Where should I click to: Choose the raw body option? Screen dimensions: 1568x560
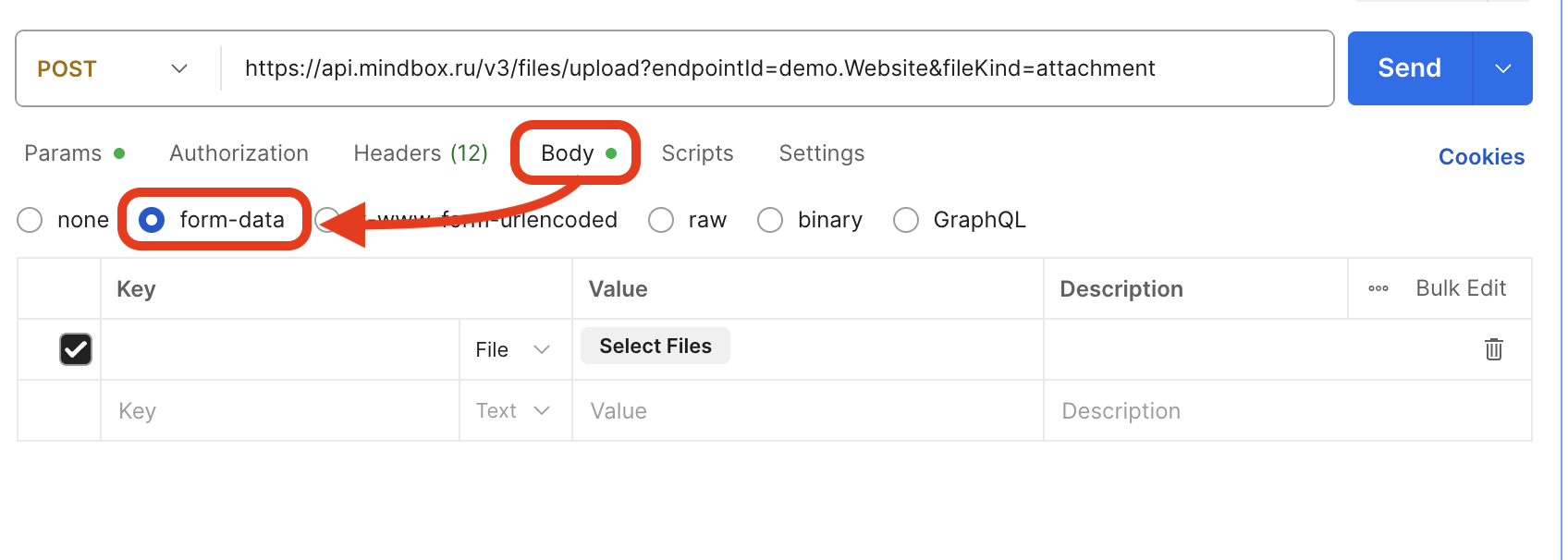[x=661, y=220]
